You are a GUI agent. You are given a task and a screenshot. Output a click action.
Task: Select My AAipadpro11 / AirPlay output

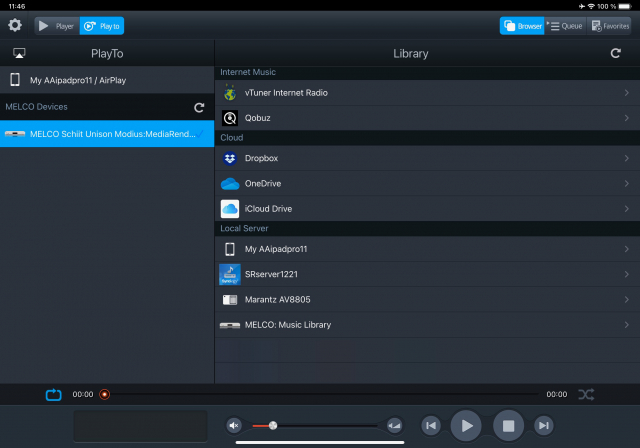click(107, 80)
